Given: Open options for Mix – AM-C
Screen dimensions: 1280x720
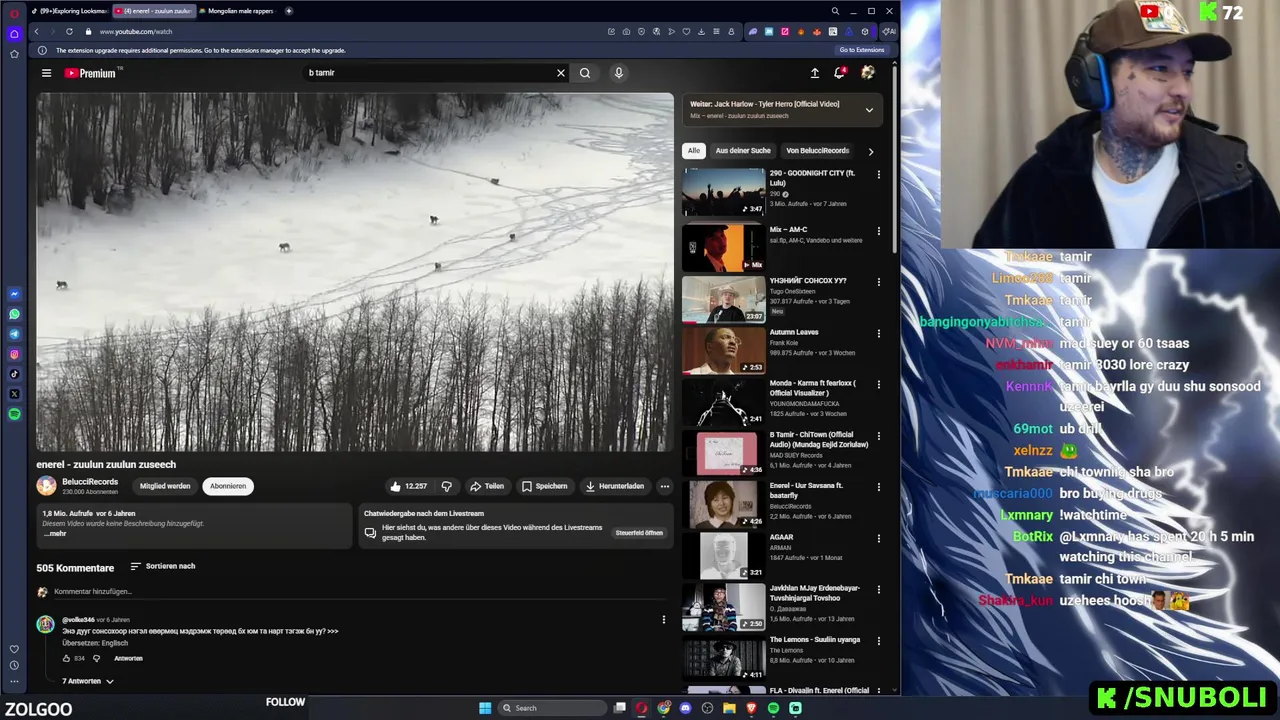Looking at the screenshot, I should (x=879, y=231).
